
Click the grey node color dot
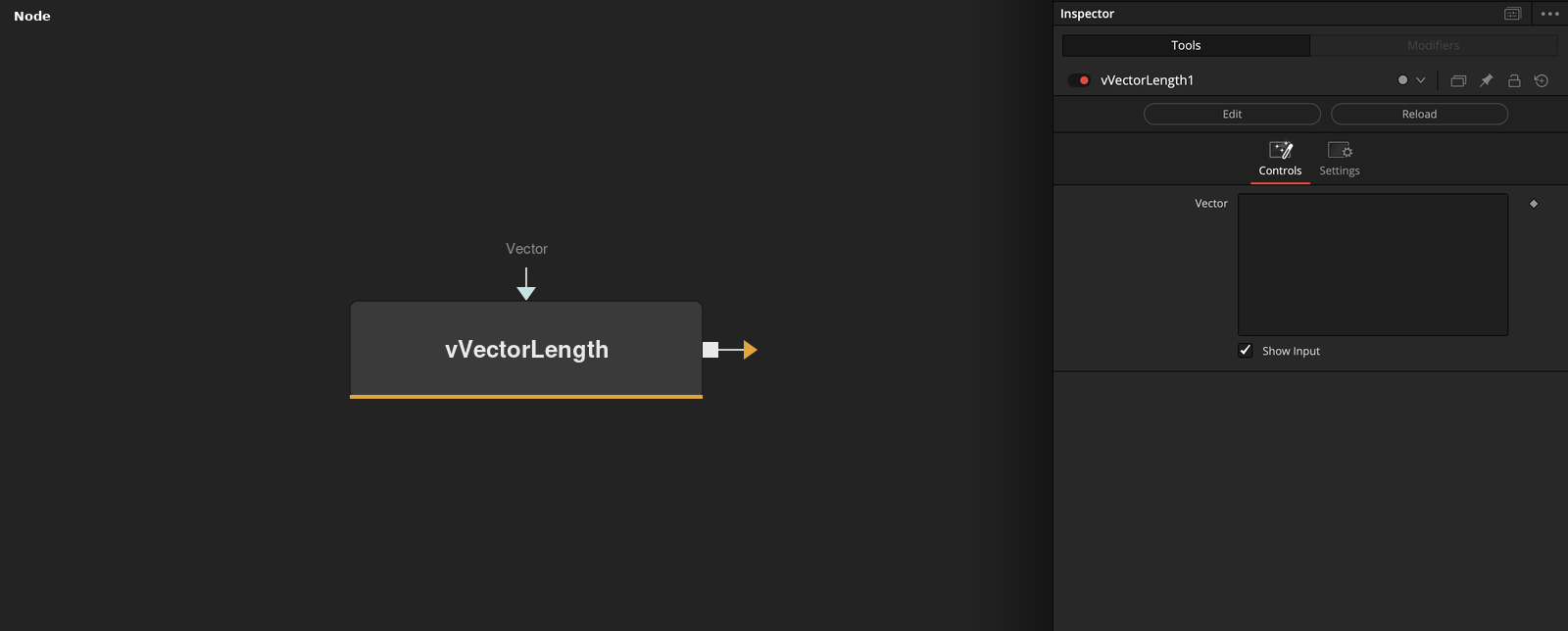[x=1402, y=80]
